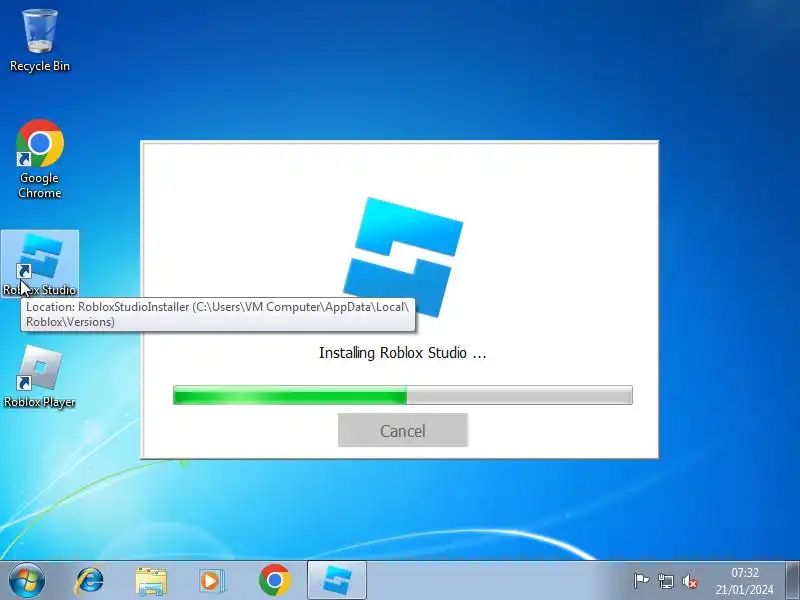Open the network status tray icon
The image size is (800, 600).
[x=665, y=581]
